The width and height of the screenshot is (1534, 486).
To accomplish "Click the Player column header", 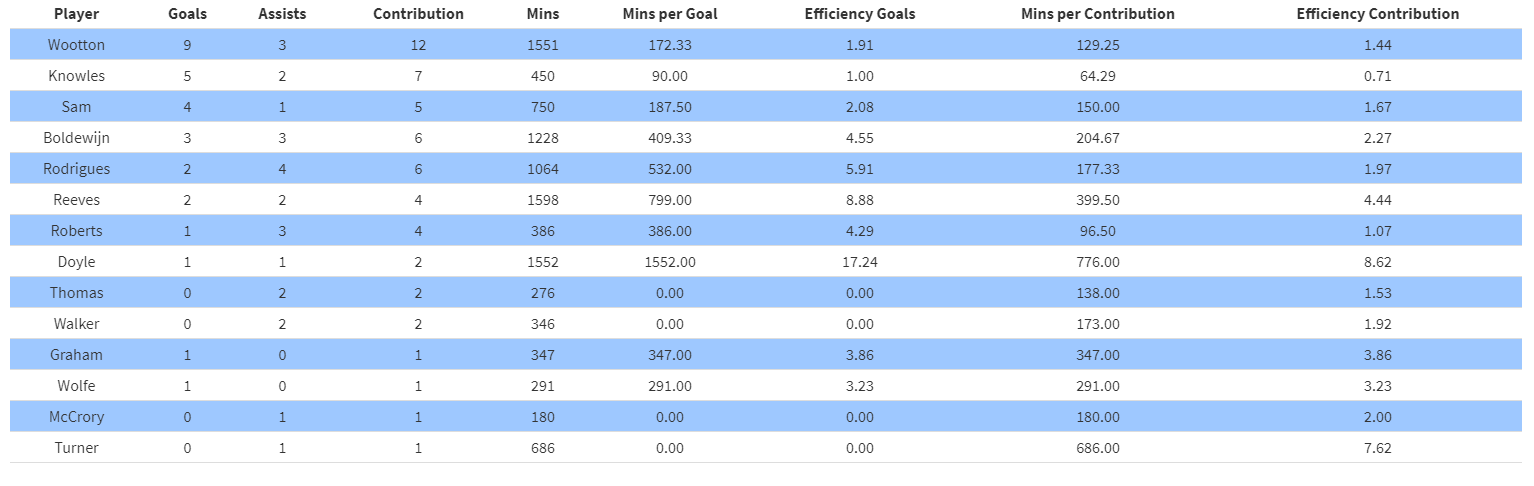I will coord(76,14).
